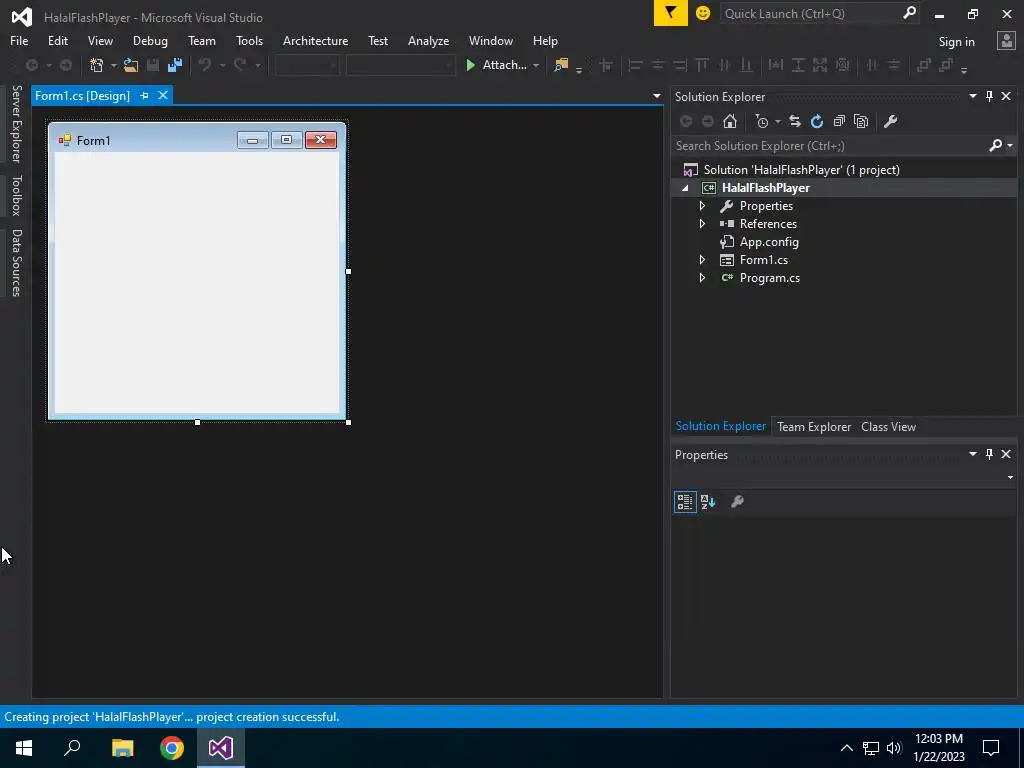
Task: Open the Properties window options dropdown
Action: point(972,454)
